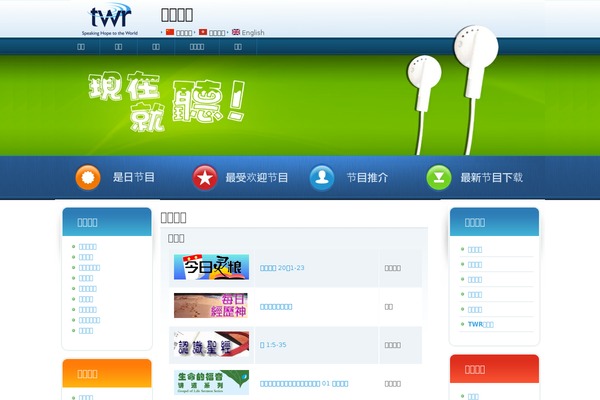The height and width of the screenshot is (400, 600).
Task: Open the episode link containing 01
Action: [304, 384]
